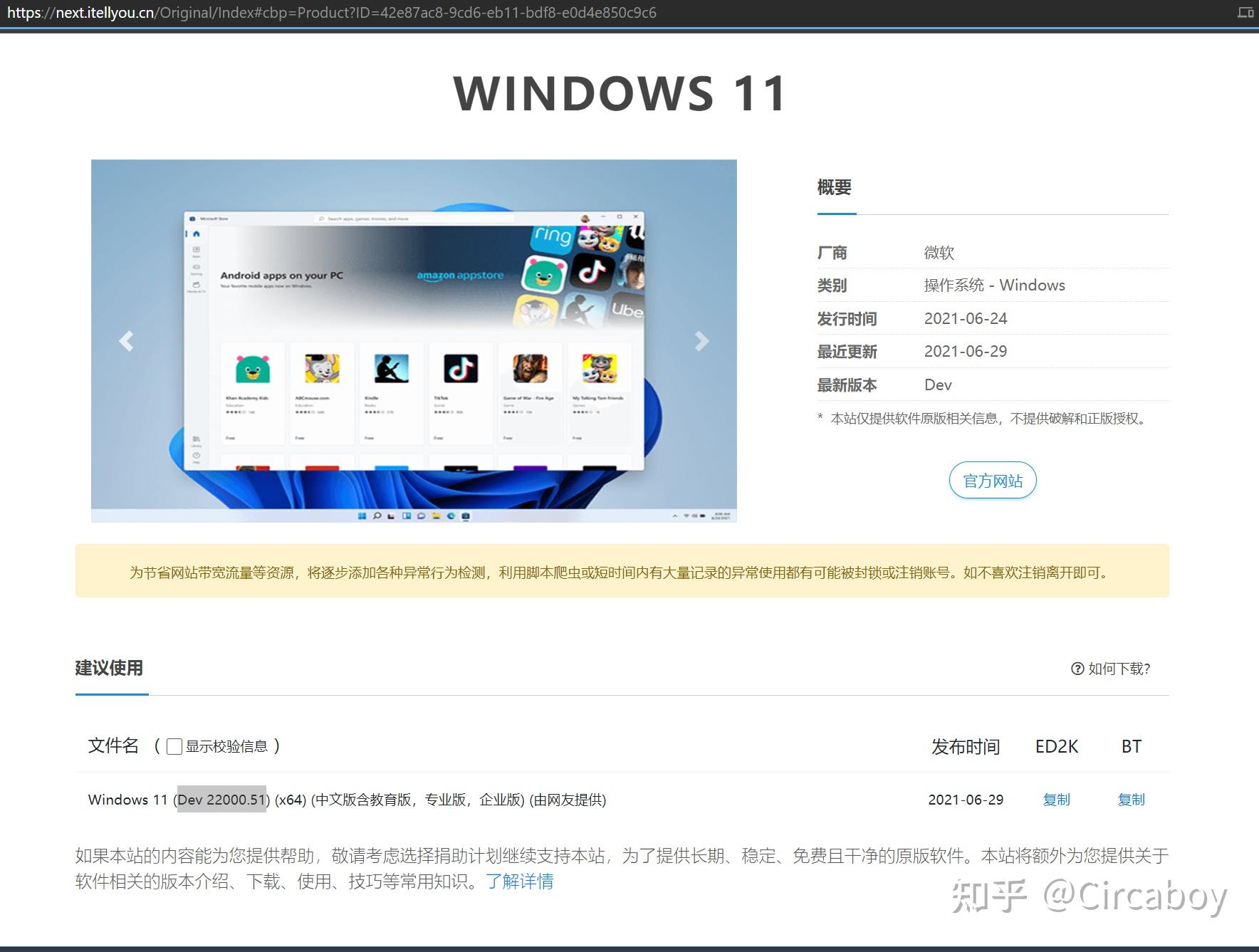Click the BT column header

tap(1132, 746)
